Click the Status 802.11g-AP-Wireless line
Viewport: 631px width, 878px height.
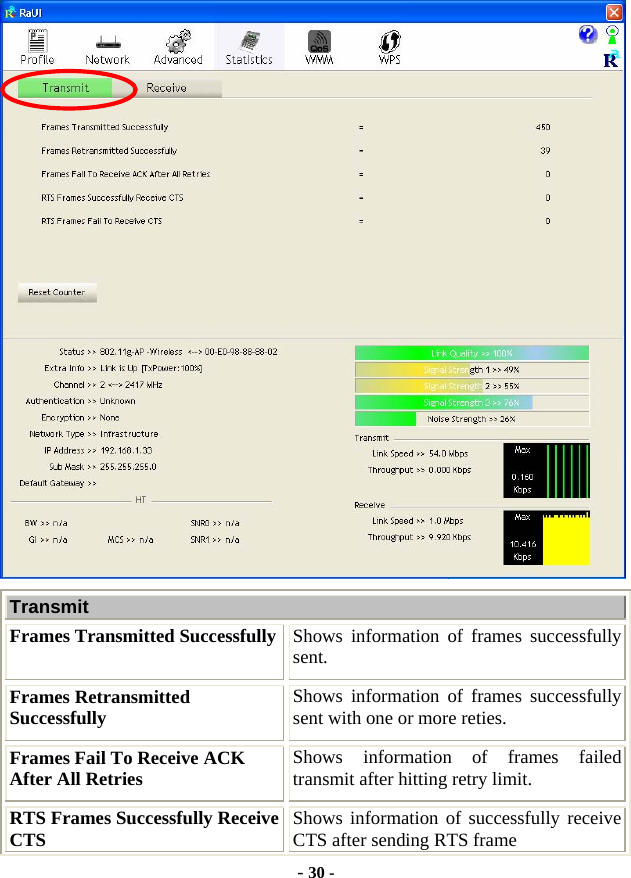point(169,352)
